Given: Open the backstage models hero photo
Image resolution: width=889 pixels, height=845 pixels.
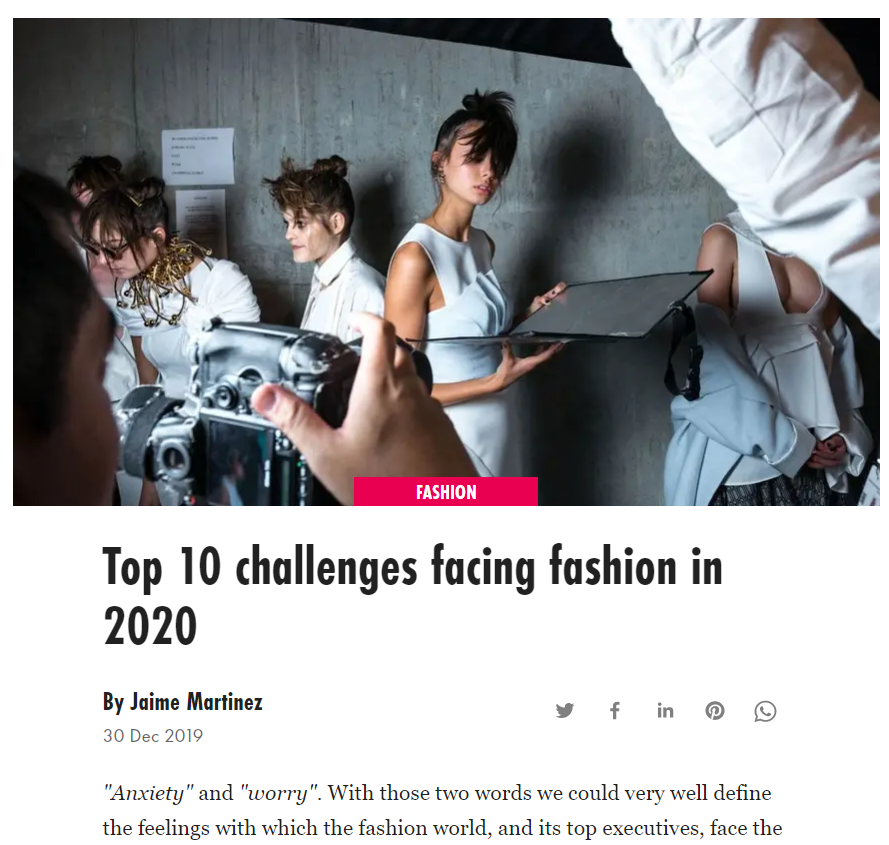Looking at the screenshot, I should pyautogui.click(x=446, y=261).
